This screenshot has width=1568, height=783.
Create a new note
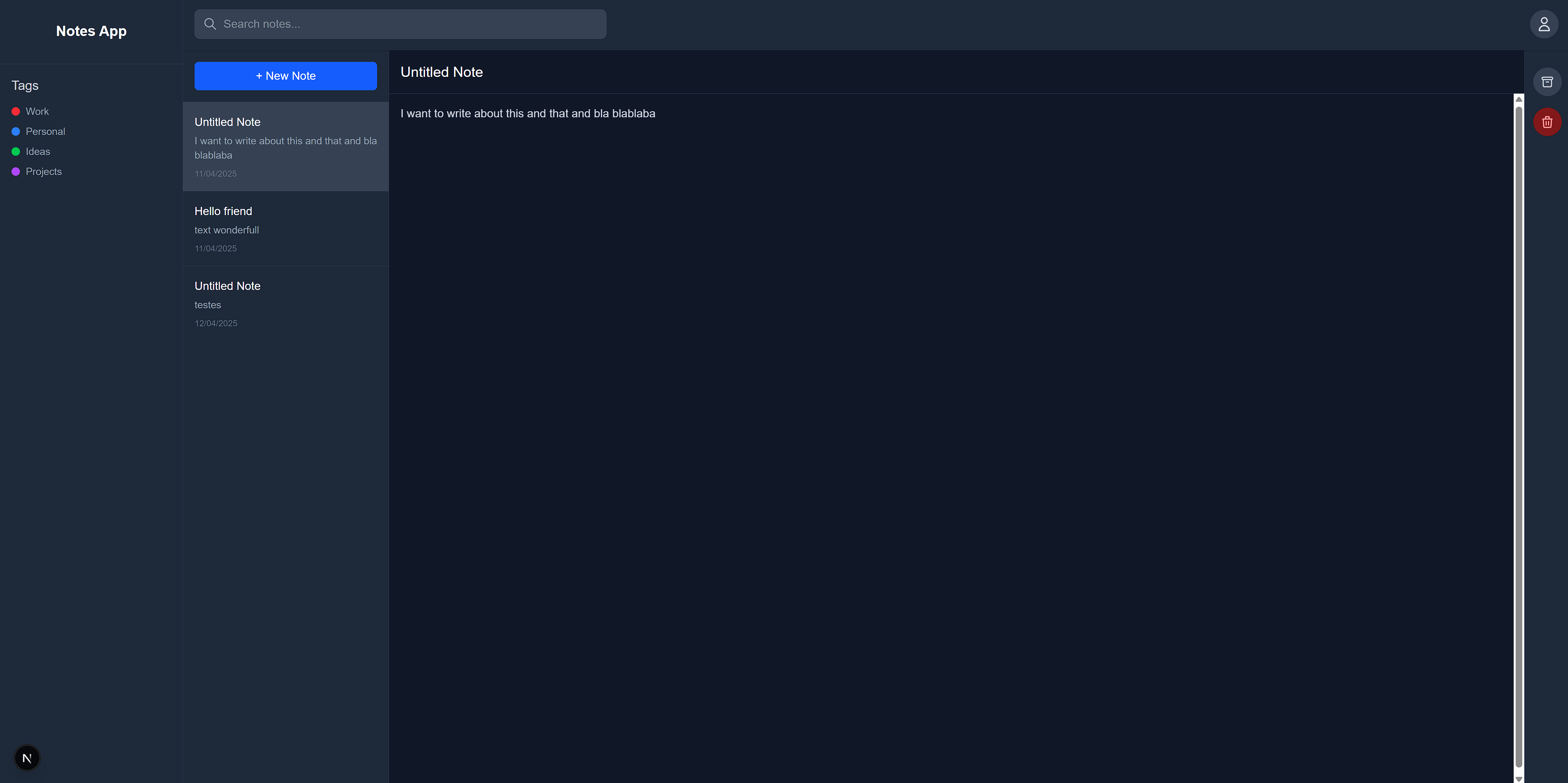click(286, 76)
